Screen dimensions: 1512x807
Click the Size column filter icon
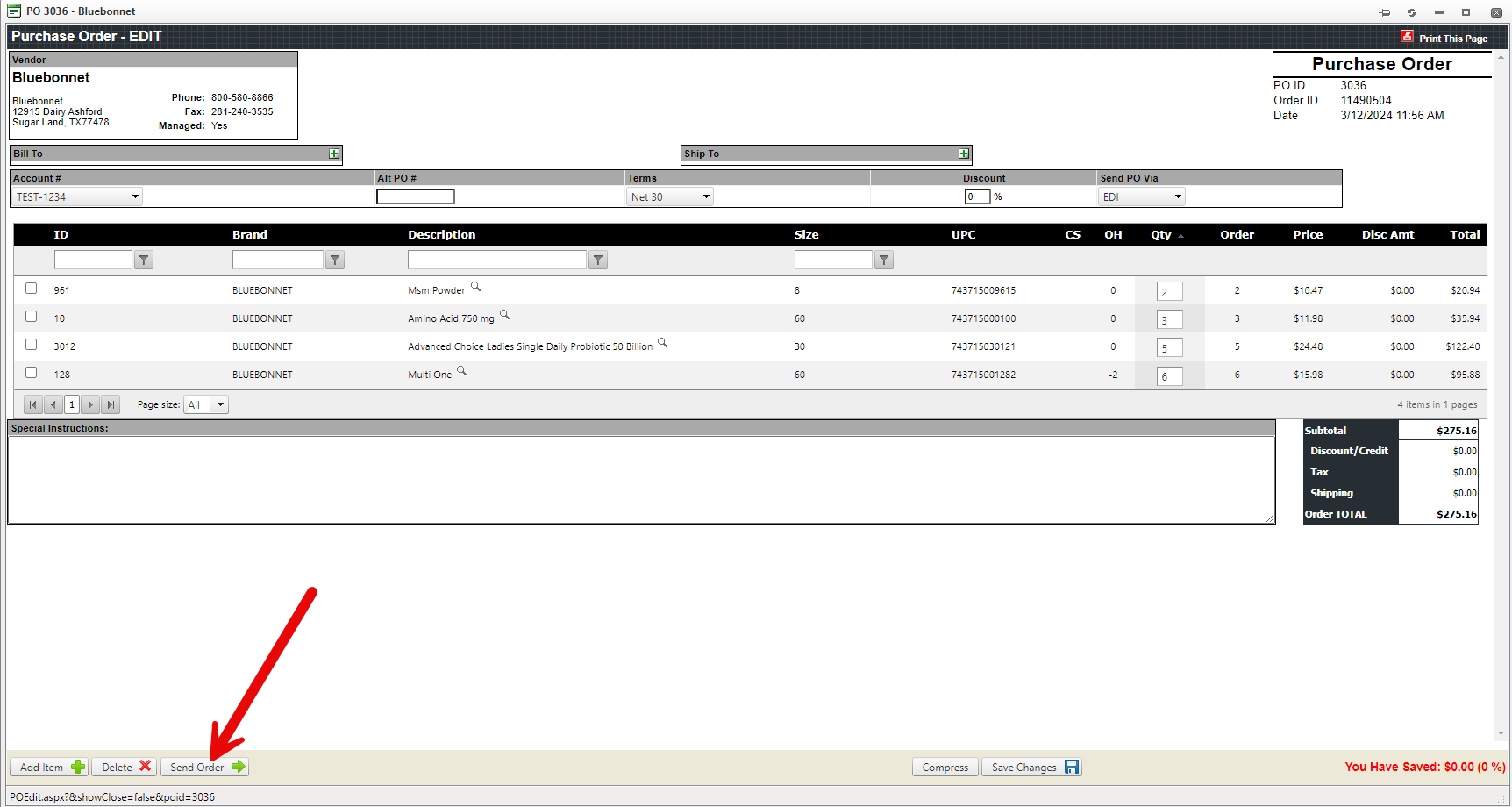(x=884, y=260)
